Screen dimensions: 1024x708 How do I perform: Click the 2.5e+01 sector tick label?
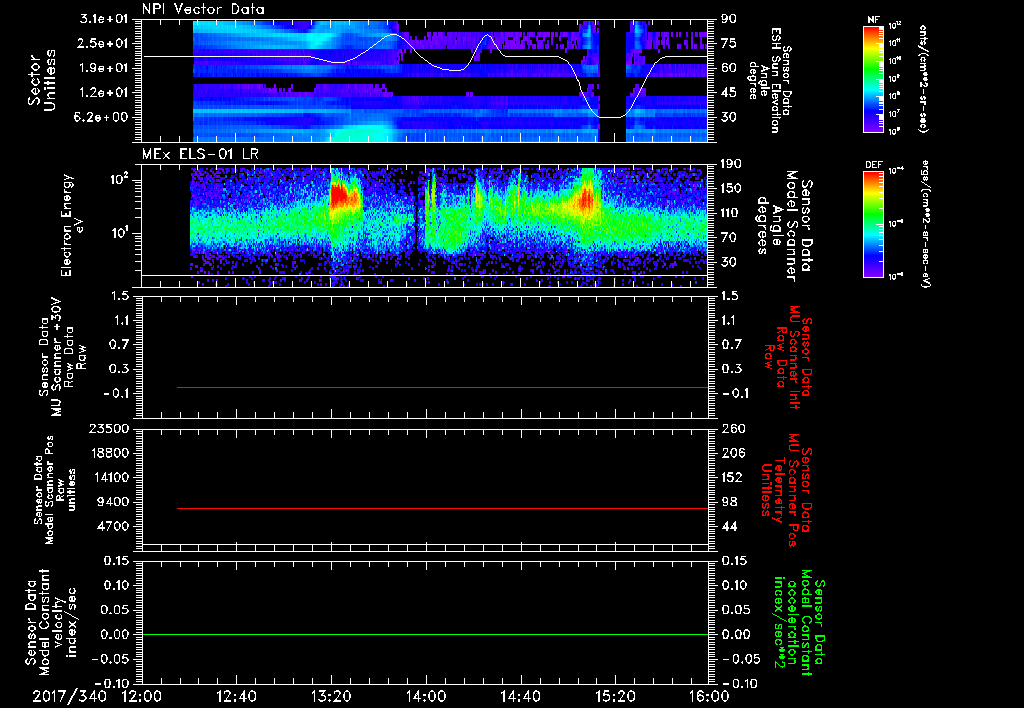pos(104,43)
